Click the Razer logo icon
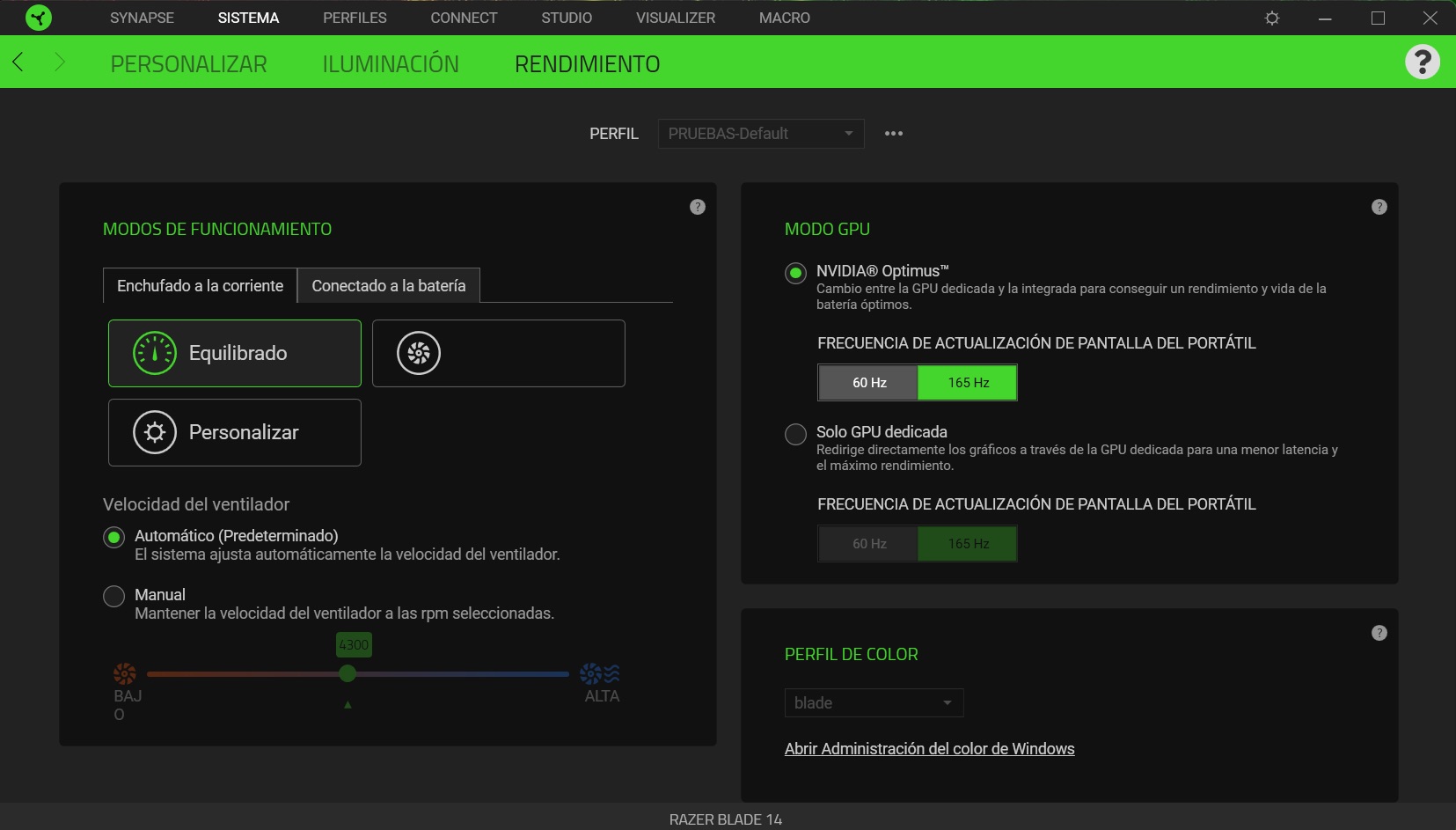The width and height of the screenshot is (1456, 830). coord(39,18)
